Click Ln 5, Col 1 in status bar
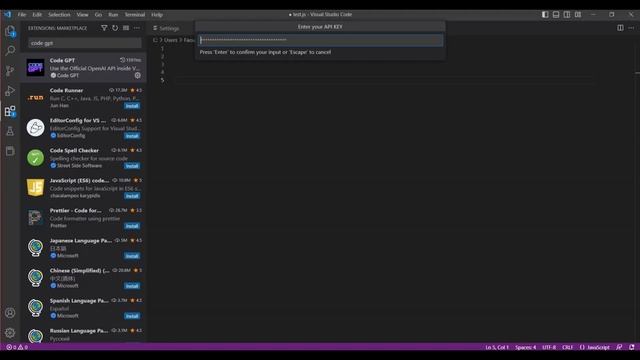This screenshot has height=360, width=640. pyautogui.click(x=497, y=347)
